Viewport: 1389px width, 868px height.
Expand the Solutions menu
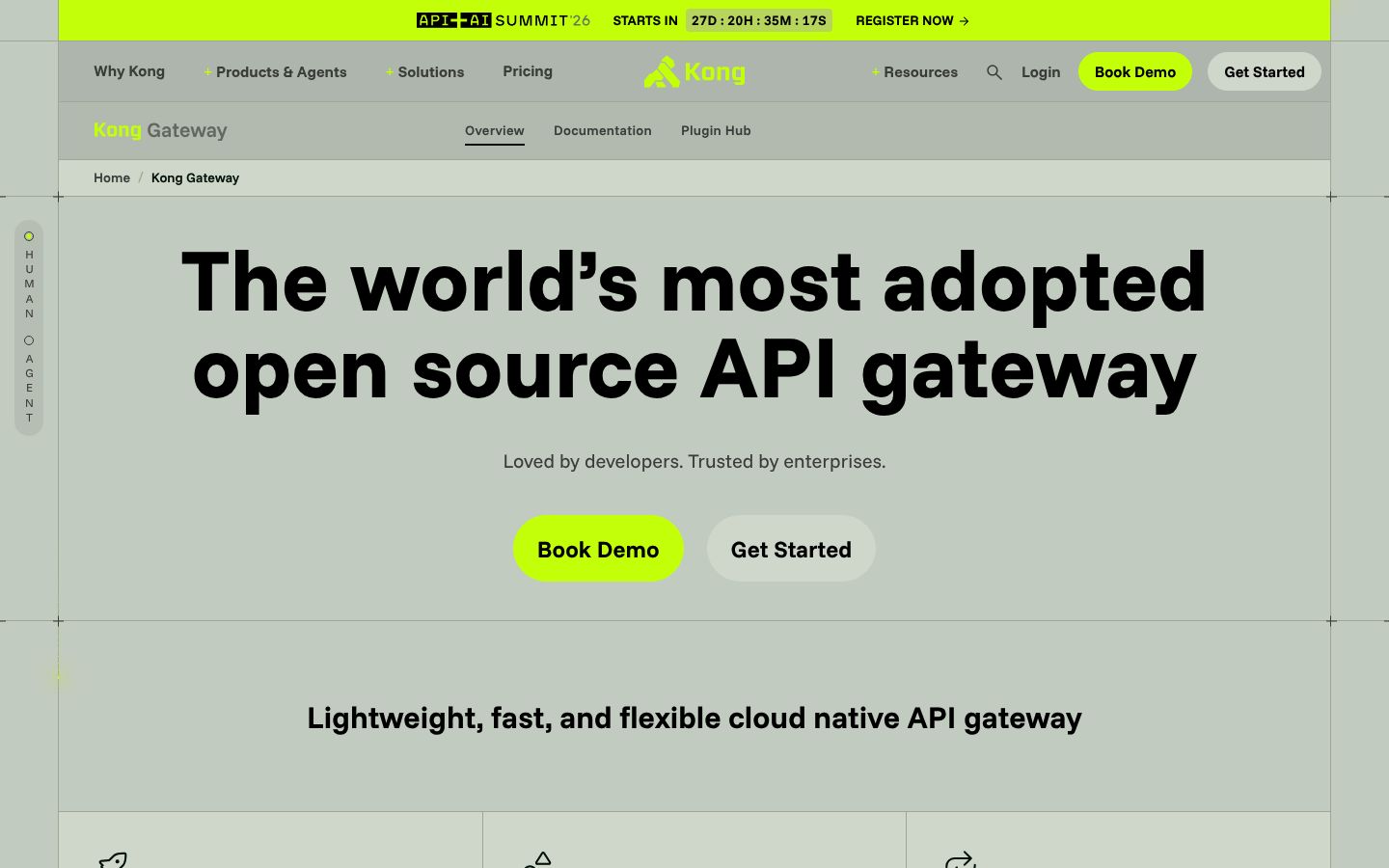424,72
